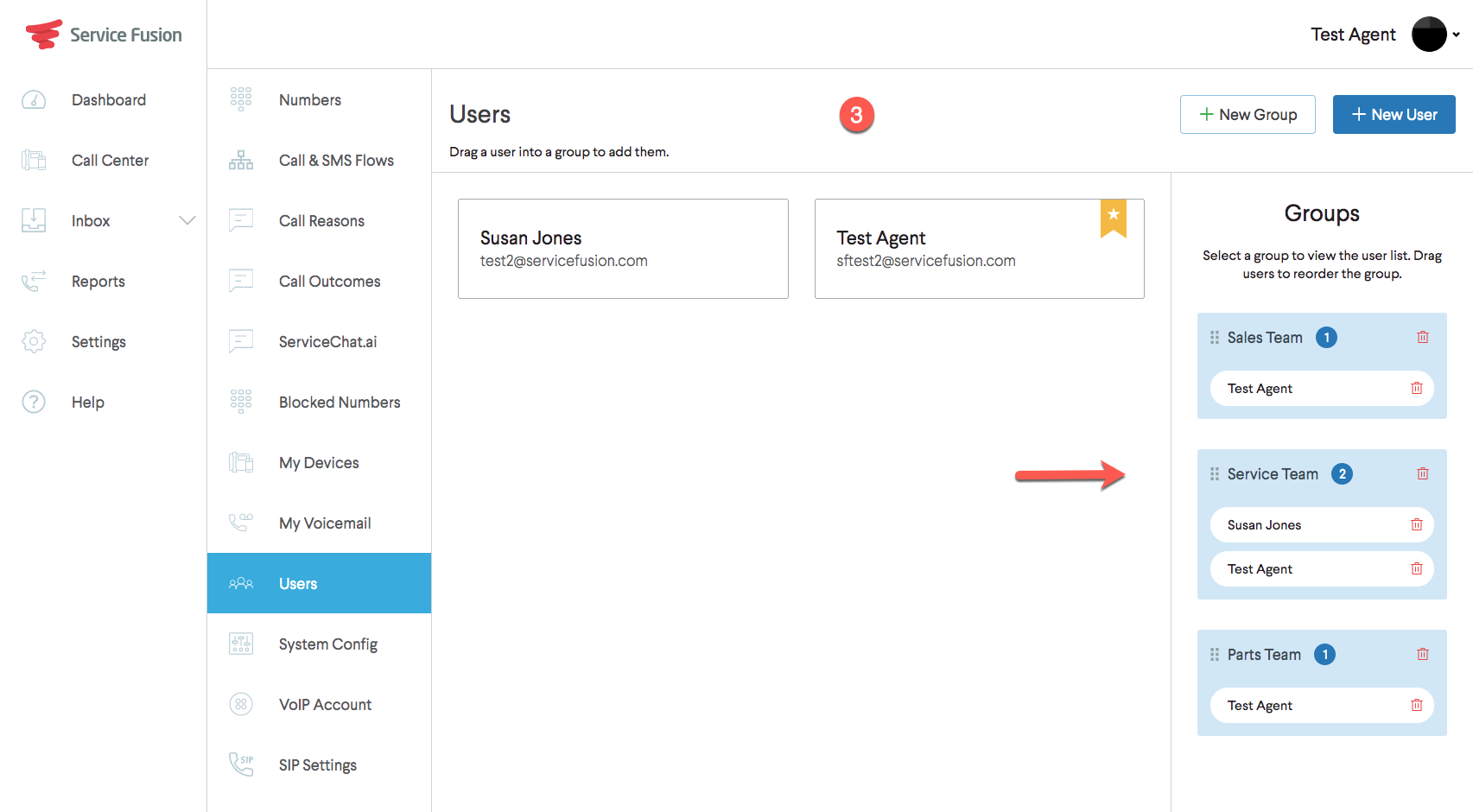Remove Test Agent from Sales Team
The width and height of the screenshot is (1473, 812).
pos(1417,388)
